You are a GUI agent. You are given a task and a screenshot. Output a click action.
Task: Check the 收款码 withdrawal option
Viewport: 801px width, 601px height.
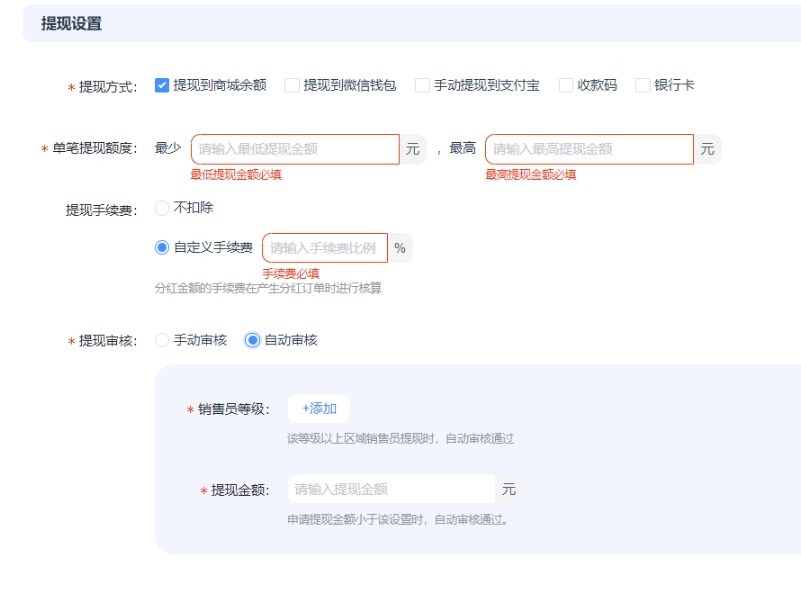click(x=566, y=86)
